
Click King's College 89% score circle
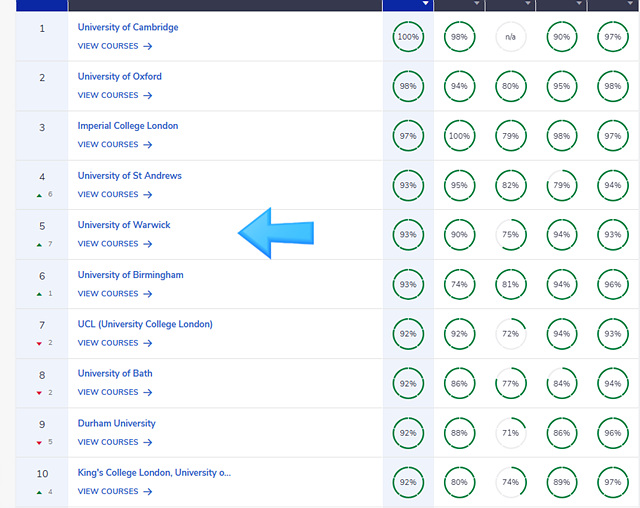[x=562, y=482]
